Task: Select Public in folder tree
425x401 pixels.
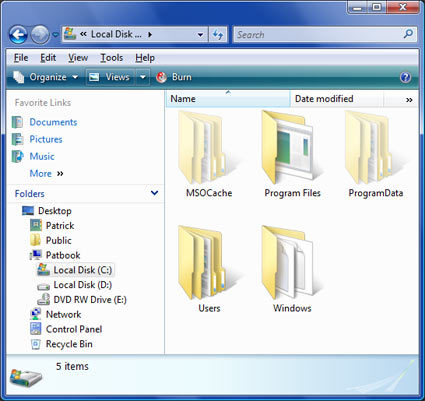Action: click(59, 241)
